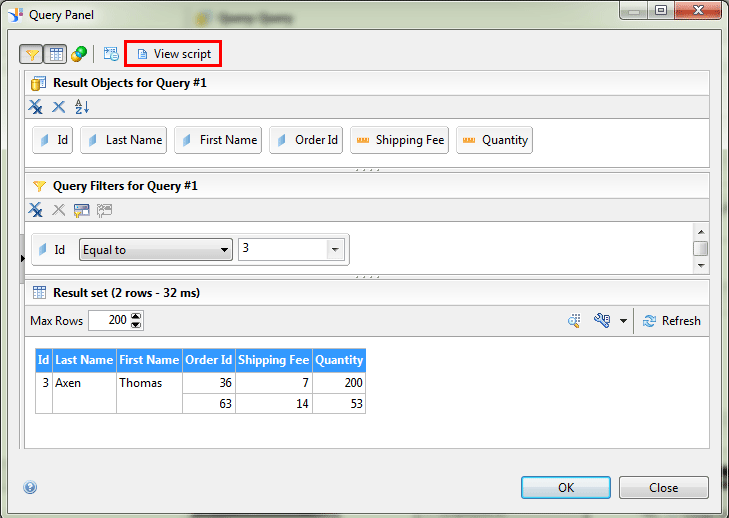The height and width of the screenshot is (518, 729).
Task: Click the Last Name column header
Action: click(x=84, y=360)
